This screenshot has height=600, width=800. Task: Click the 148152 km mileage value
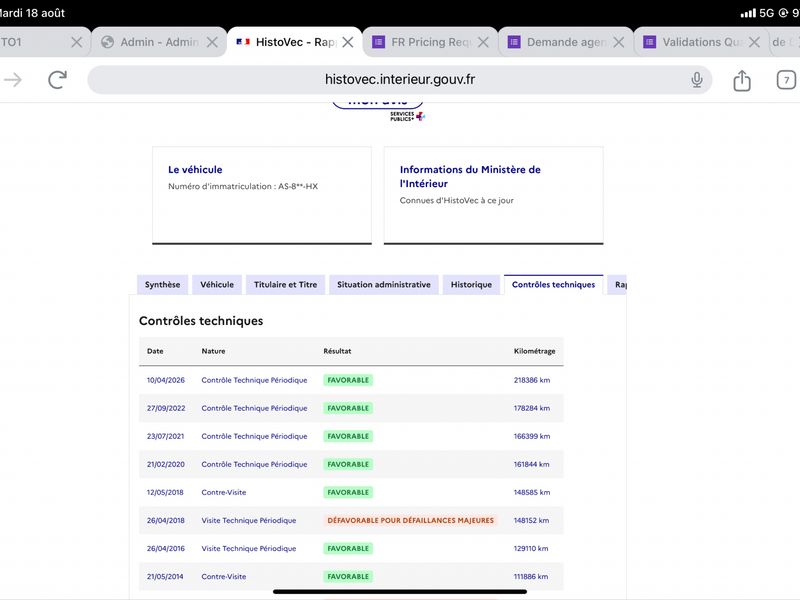point(531,520)
